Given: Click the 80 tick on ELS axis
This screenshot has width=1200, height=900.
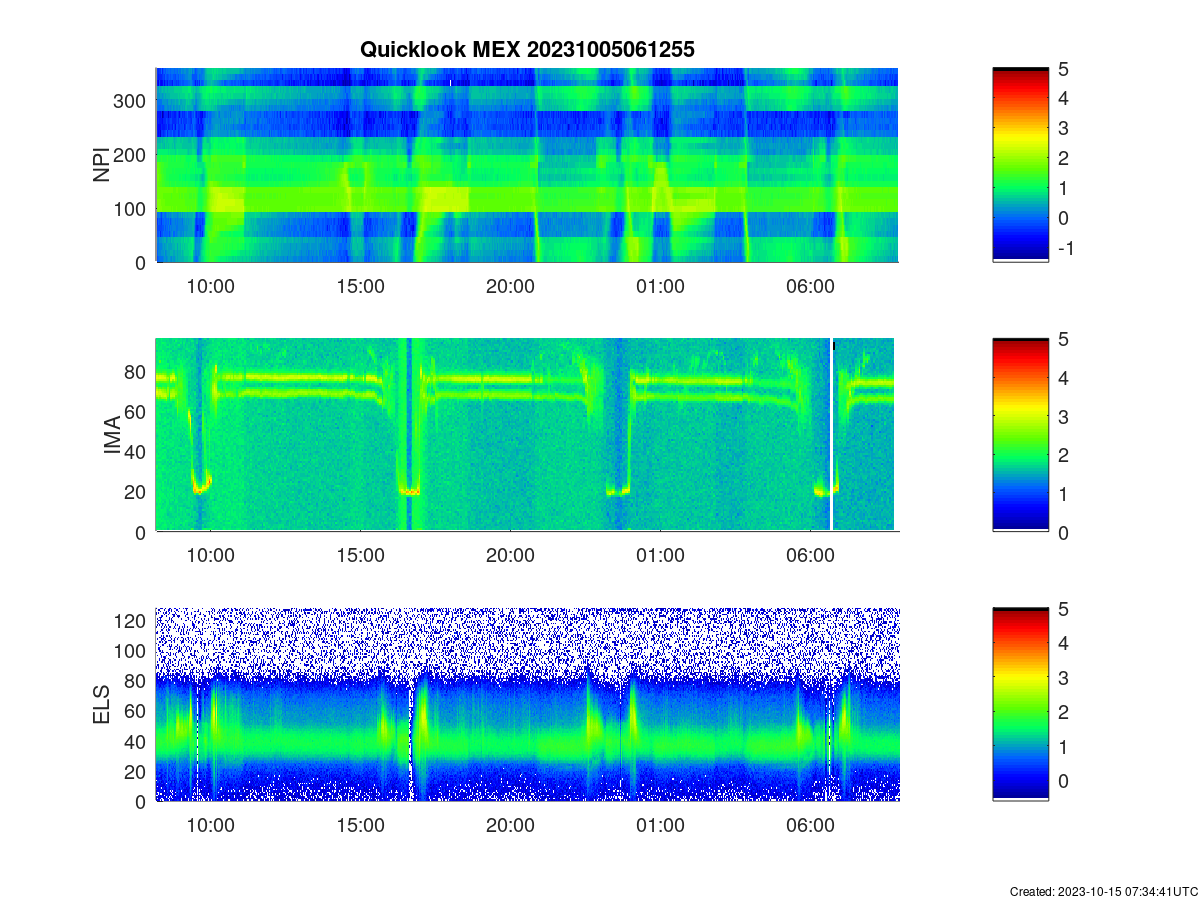Looking at the screenshot, I should point(137,681).
